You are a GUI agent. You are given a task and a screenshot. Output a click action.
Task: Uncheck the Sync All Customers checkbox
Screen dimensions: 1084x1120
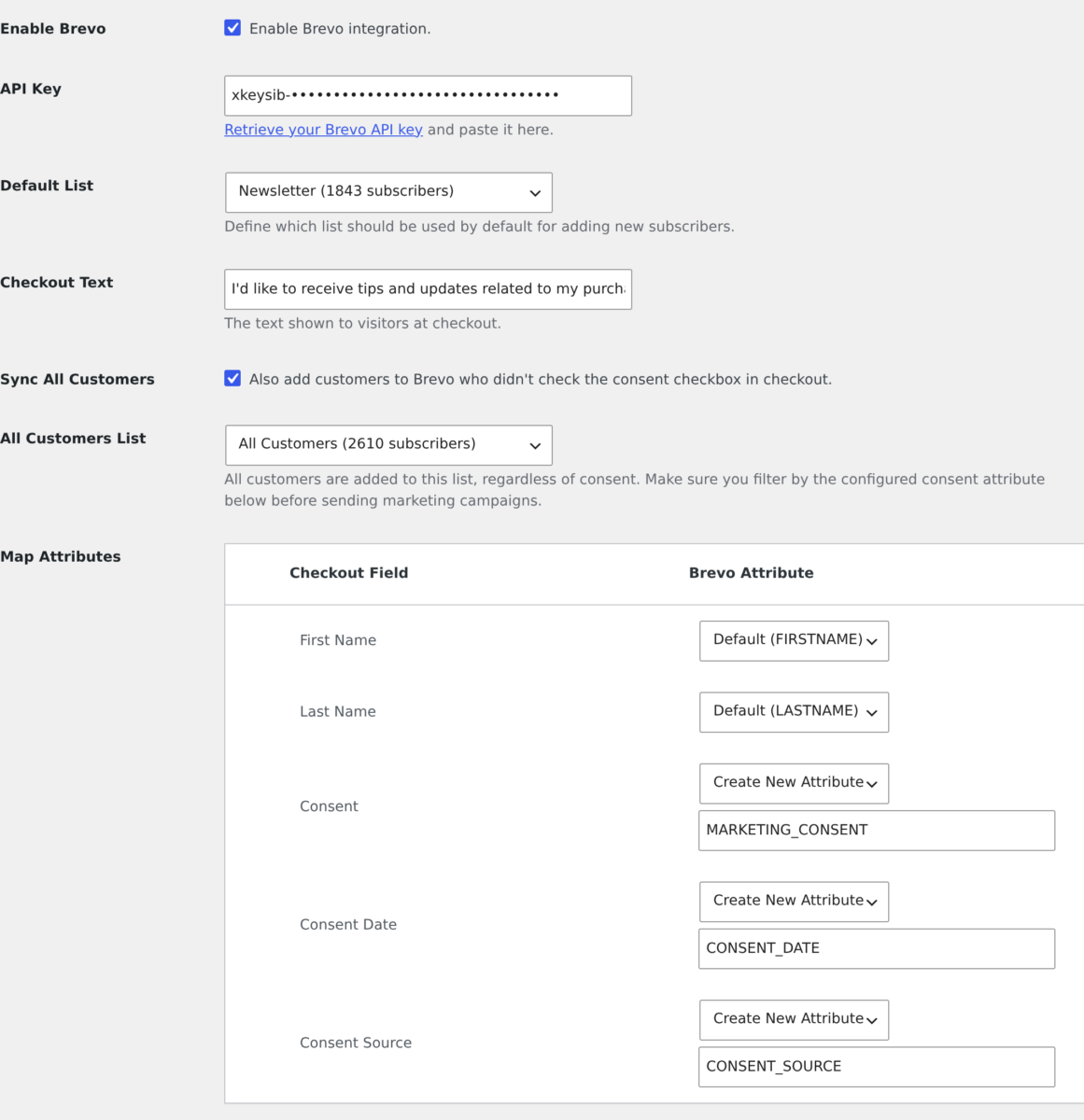tap(232, 378)
